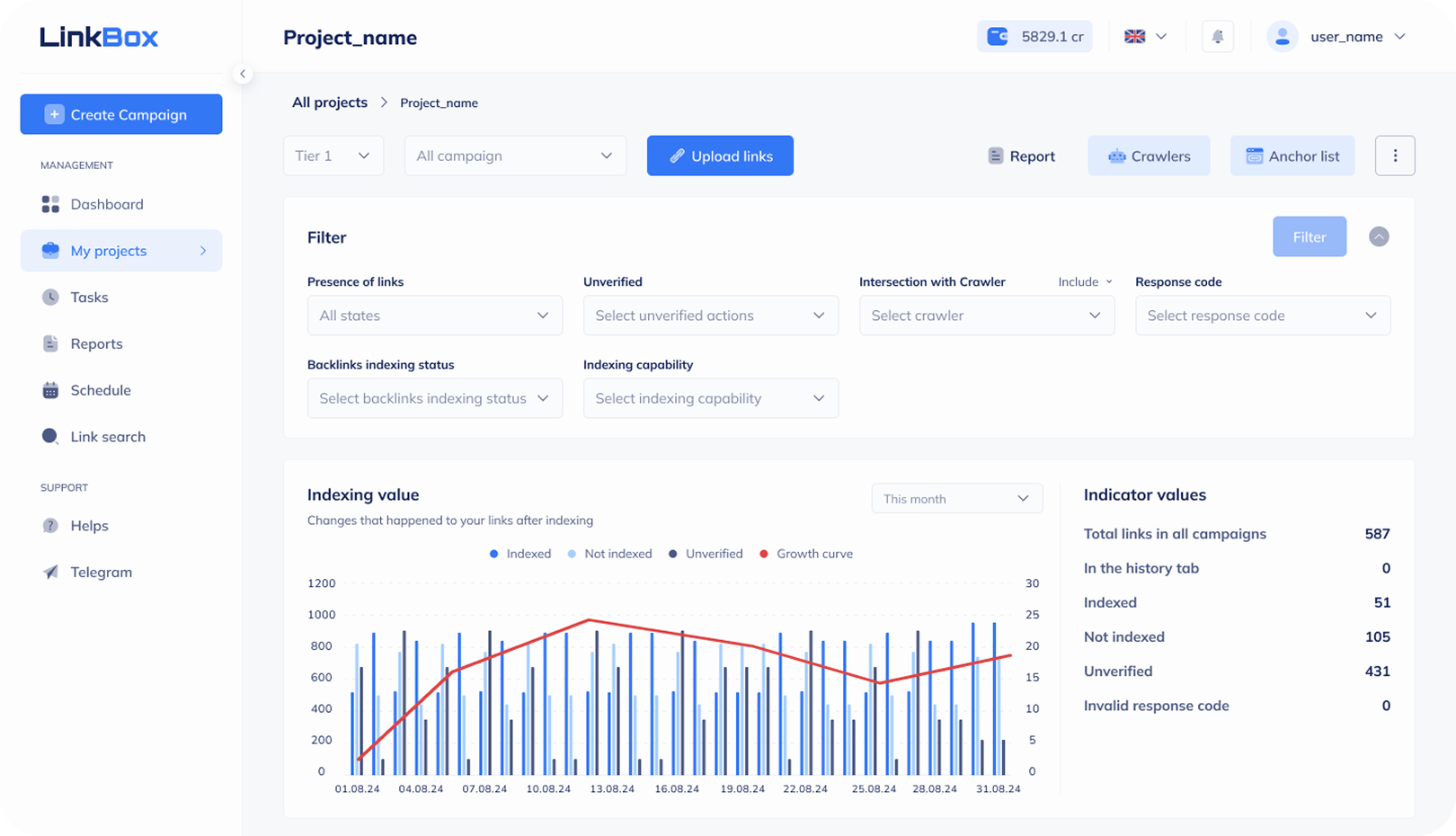1456x836 pixels.
Task: Open the This month period selector
Action: coord(956,499)
